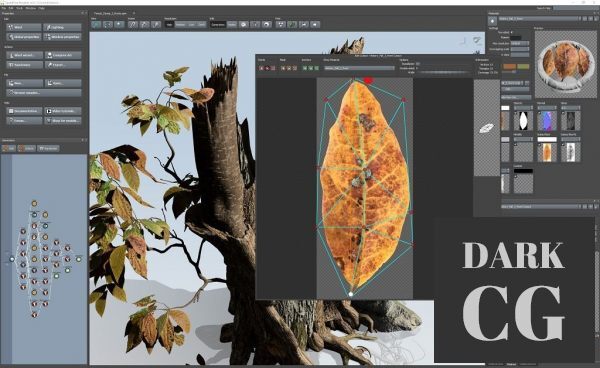Click the green checkmark view toolbar icon
This screenshot has width=600, height=368.
292,24
